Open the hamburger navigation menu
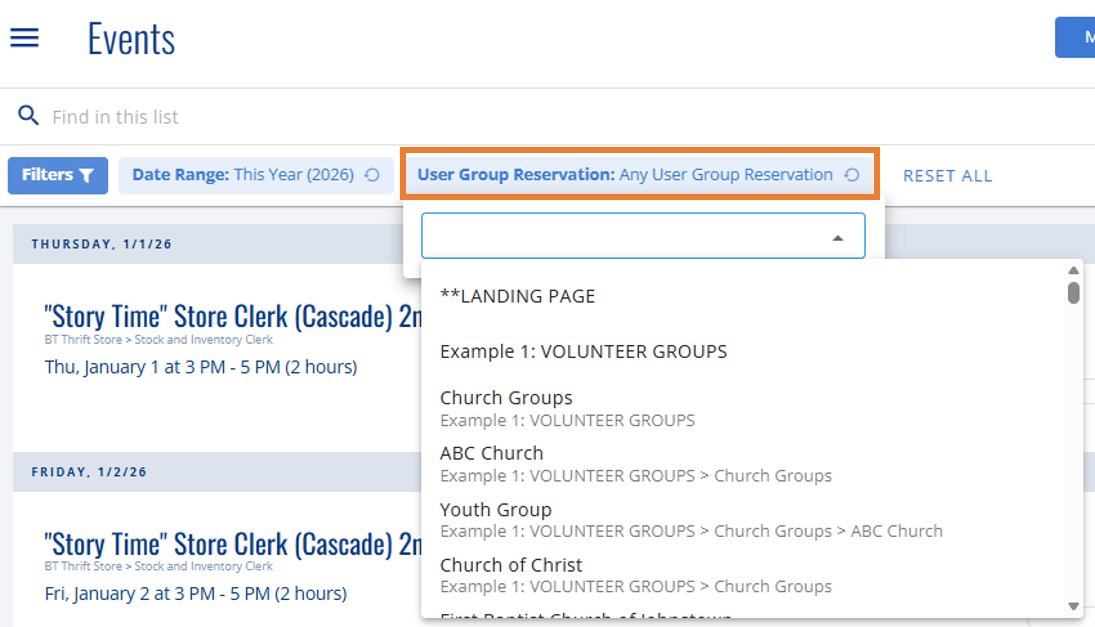The image size is (1095, 627). 24,38
